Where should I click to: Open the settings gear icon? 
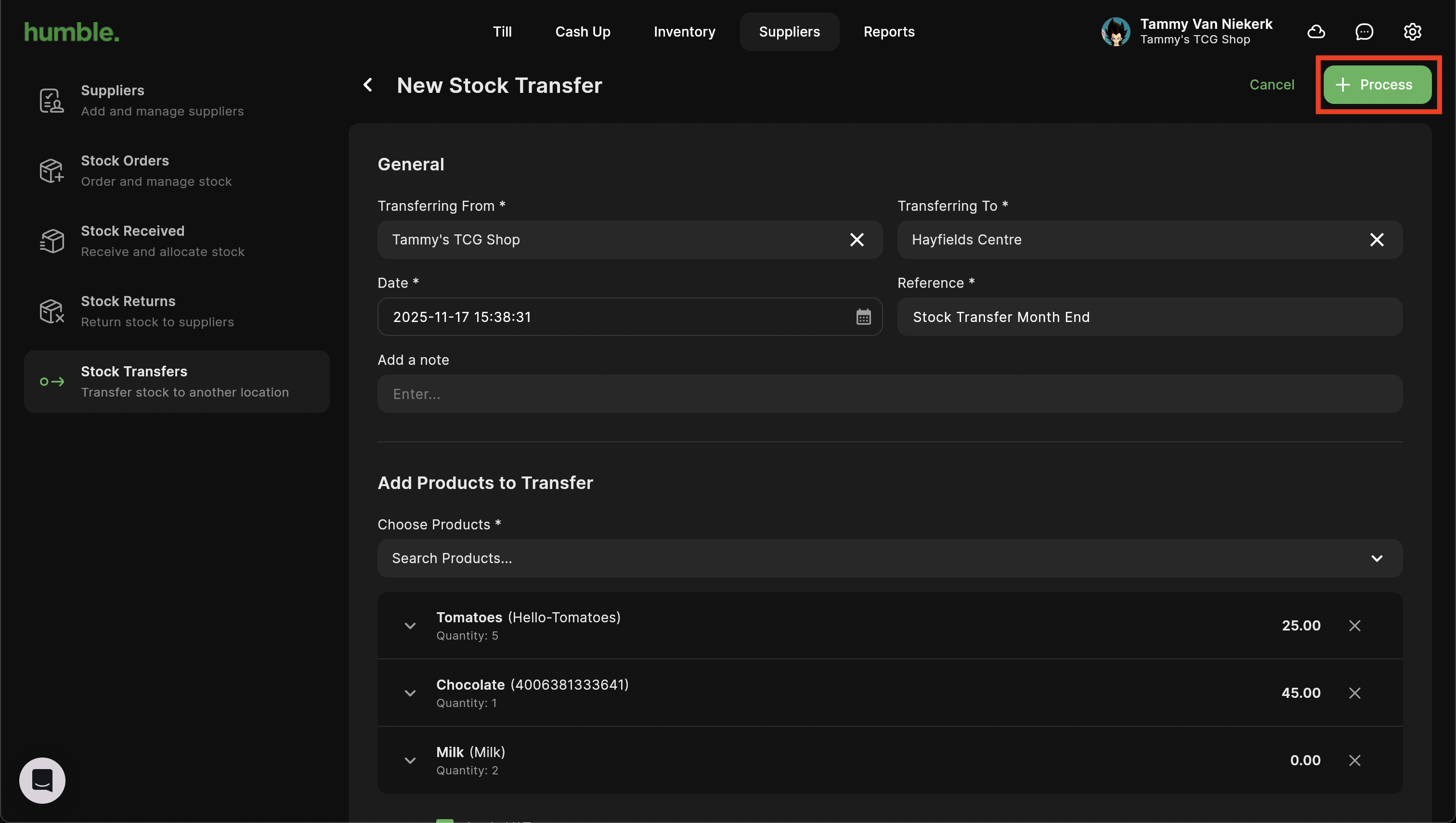[1412, 32]
